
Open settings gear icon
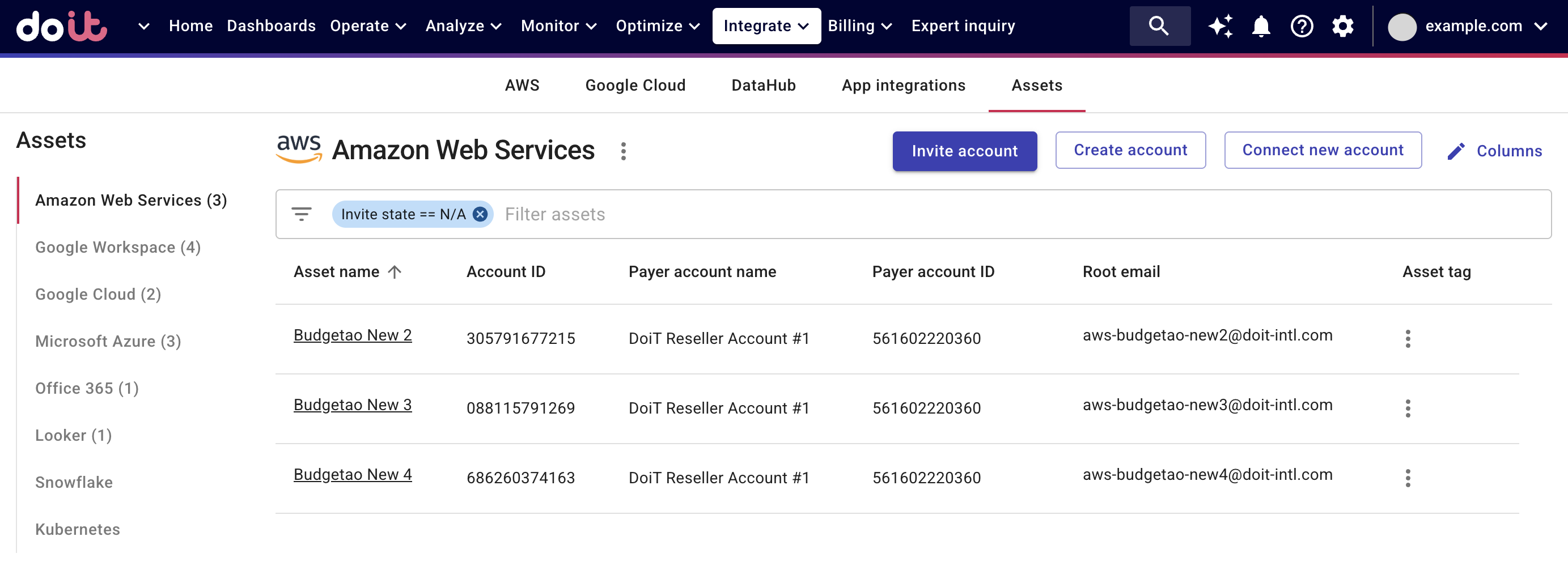tap(1342, 26)
